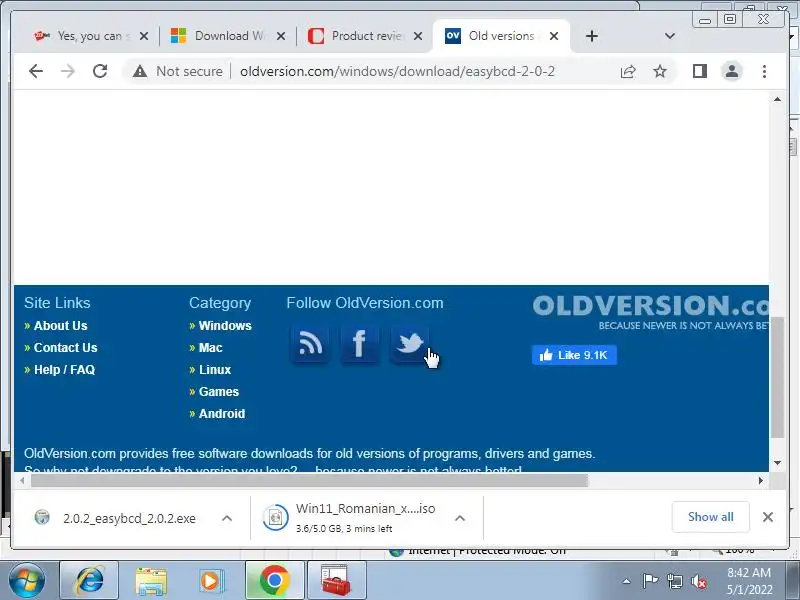Viewport: 800px width, 600px height.
Task: Open Windows Explorer from the taskbar
Action: point(151,581)
